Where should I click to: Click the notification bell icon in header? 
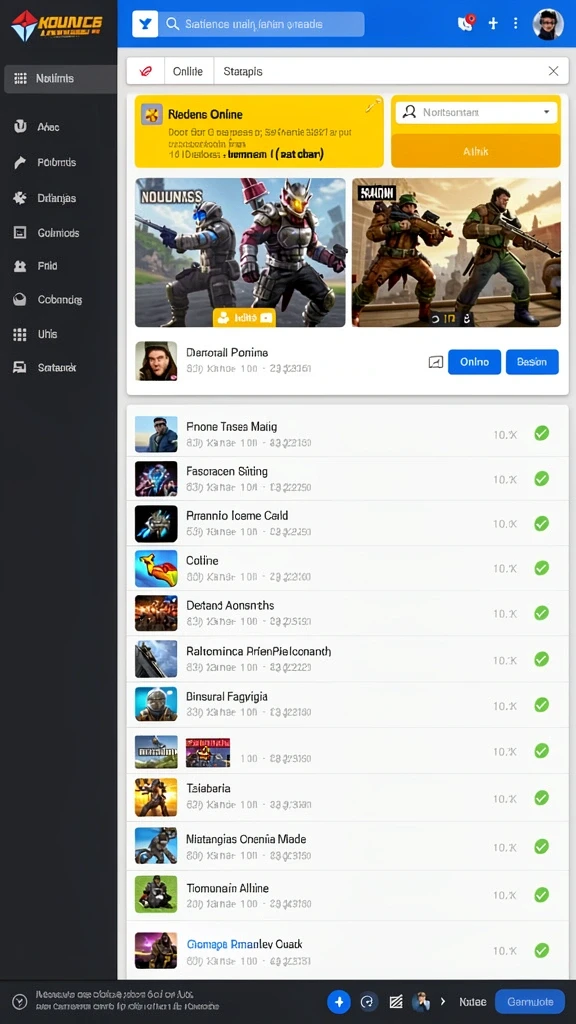tap(466, 24)
